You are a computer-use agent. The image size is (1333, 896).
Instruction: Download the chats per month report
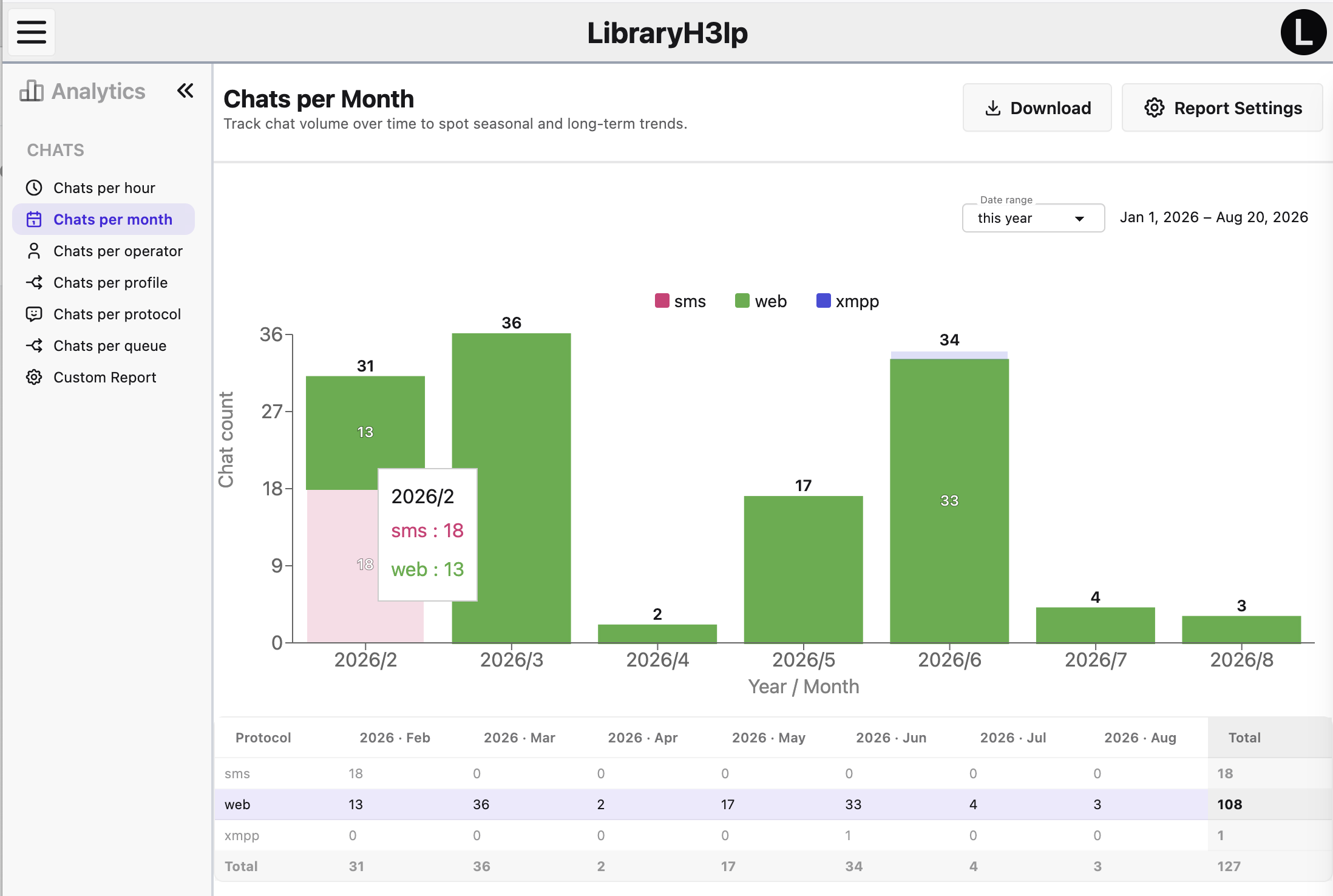click(1037, 108)
